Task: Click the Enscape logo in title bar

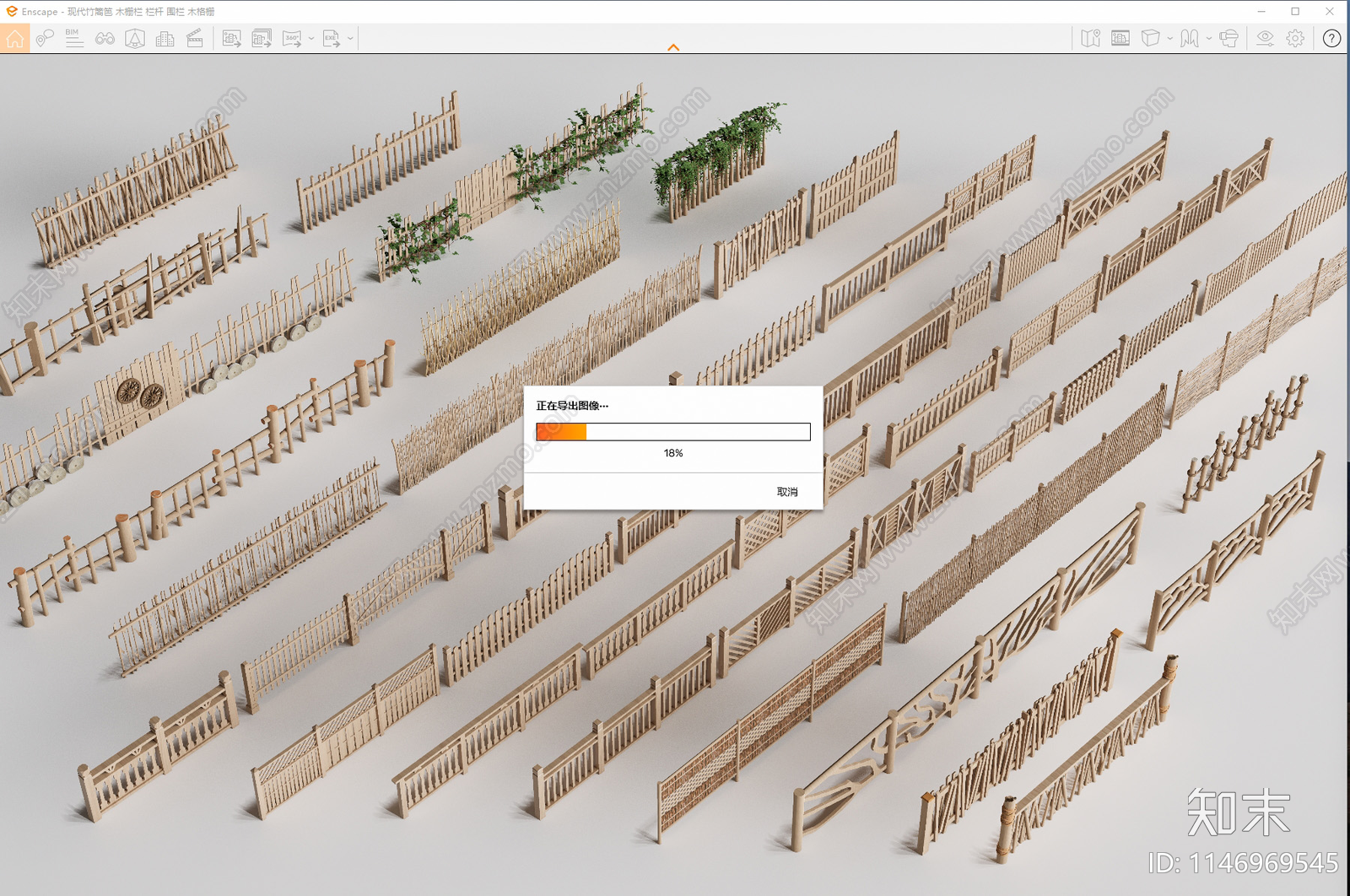Action: [11, 11]
